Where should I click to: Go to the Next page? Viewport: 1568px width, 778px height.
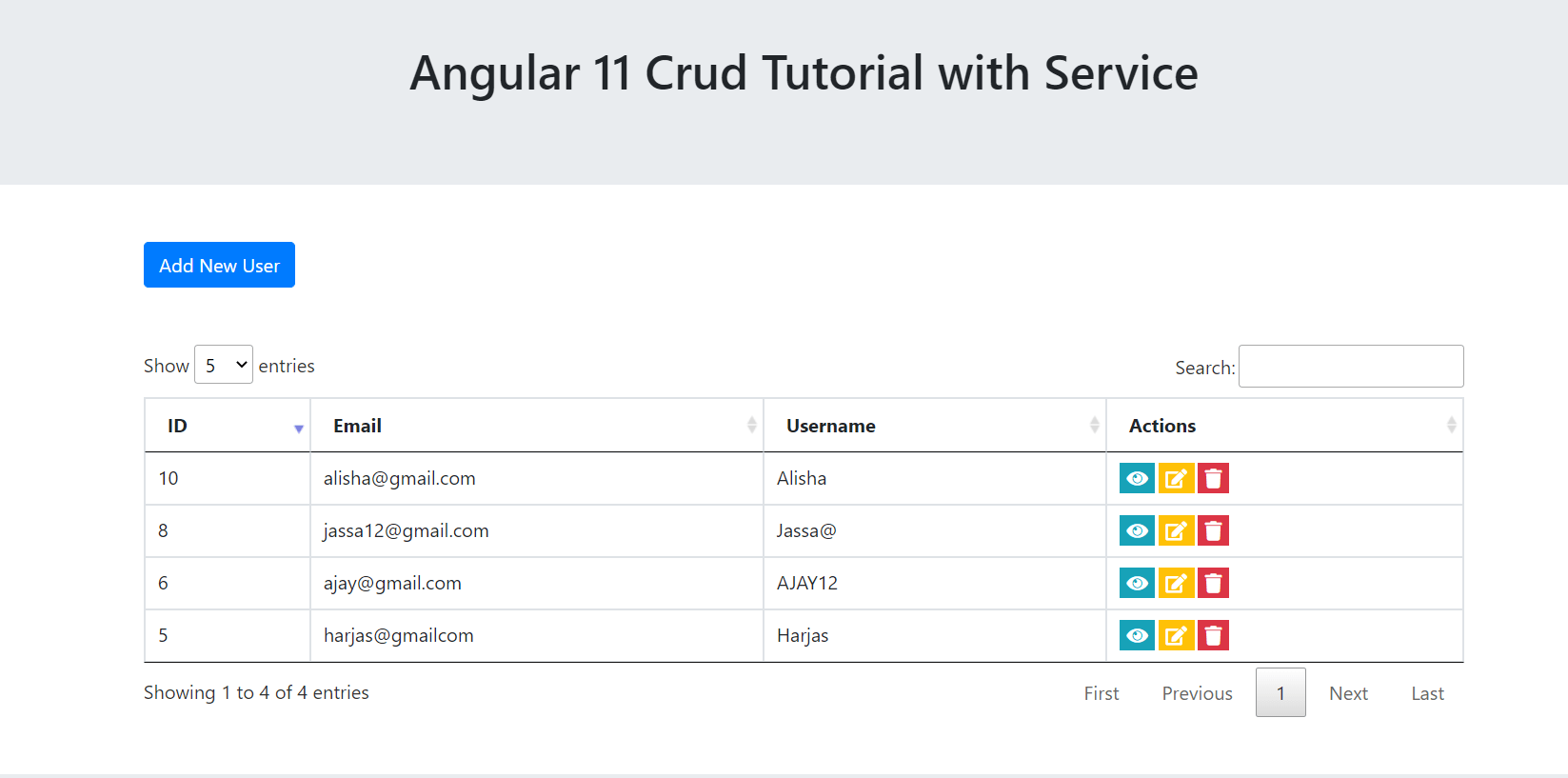[1348, 693]
